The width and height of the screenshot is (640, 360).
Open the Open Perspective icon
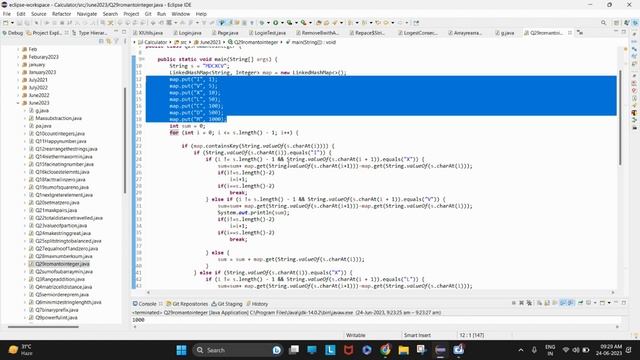(x=616, y=23)
